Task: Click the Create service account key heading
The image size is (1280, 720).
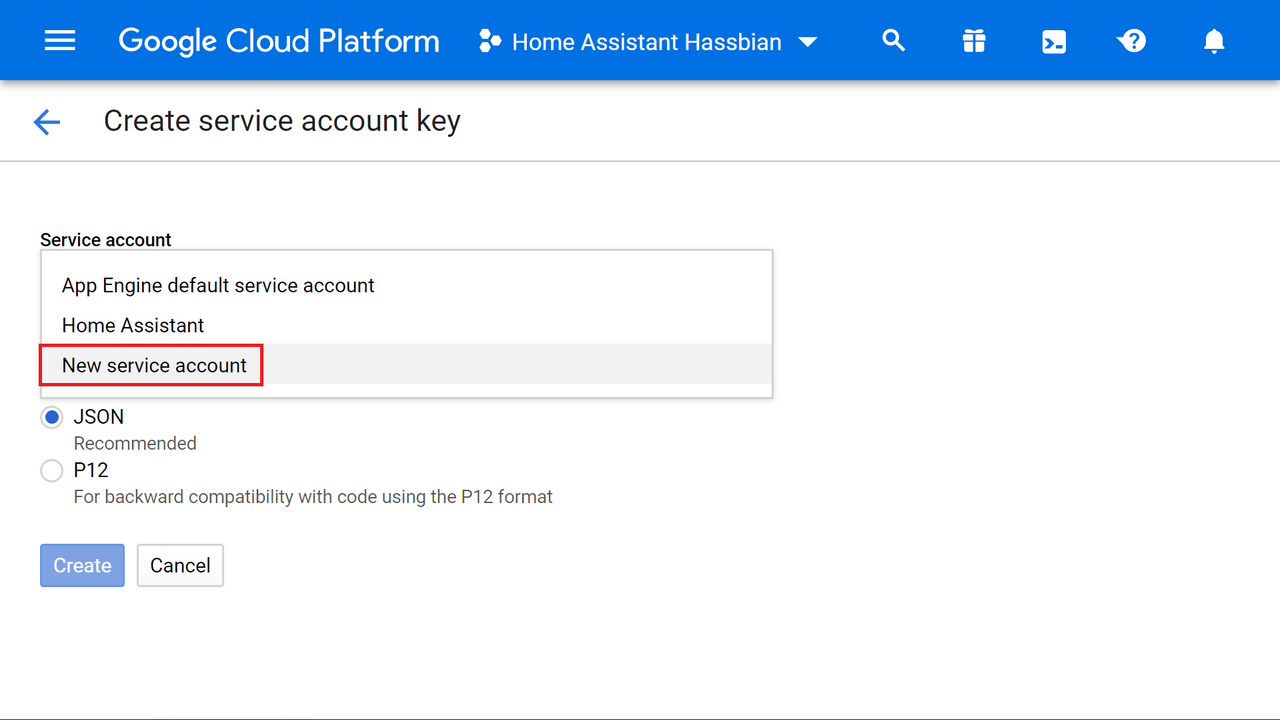Action: click(x=282, y=121)
